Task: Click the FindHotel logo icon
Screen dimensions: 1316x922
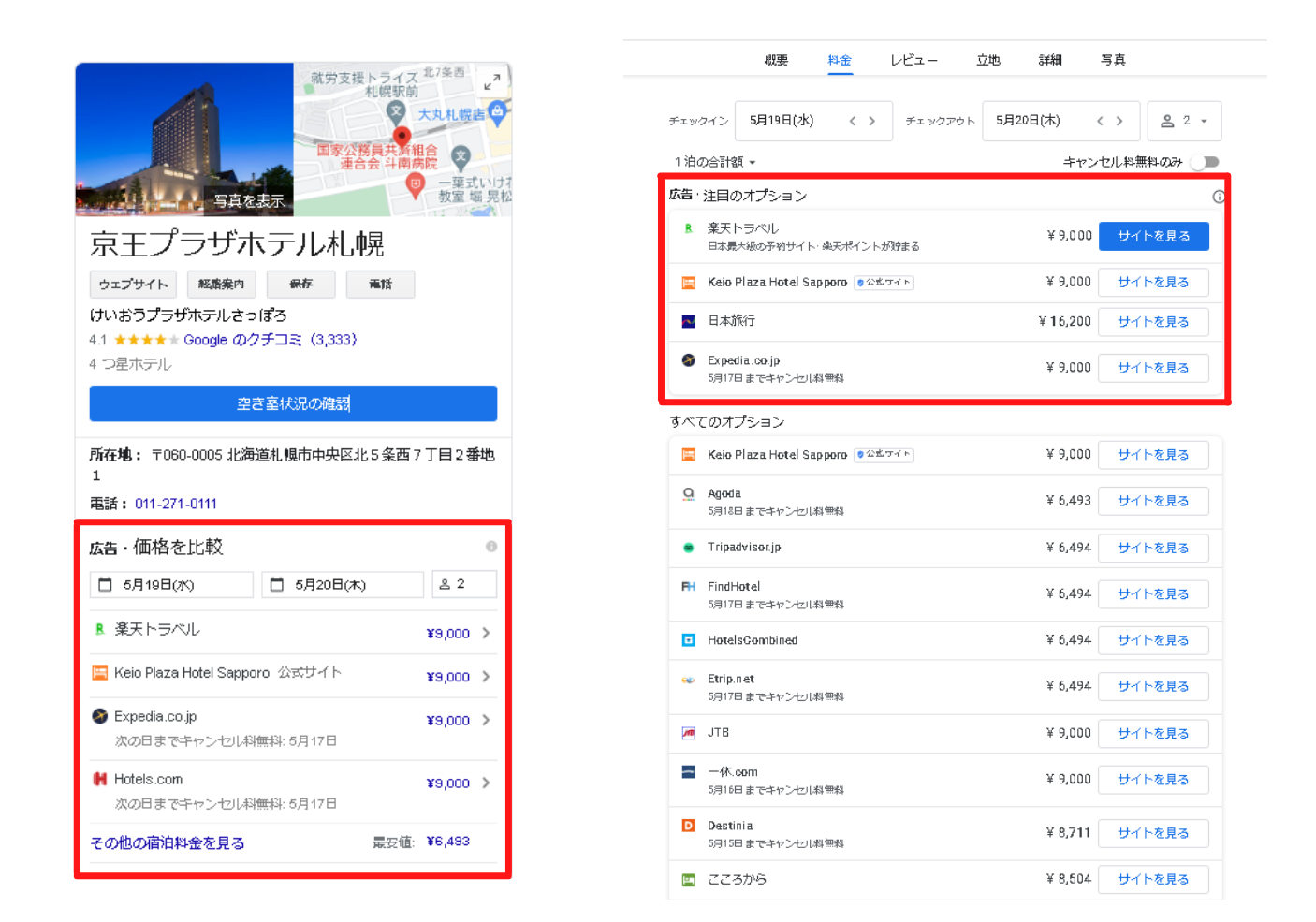Action: [x=688, y=587]
